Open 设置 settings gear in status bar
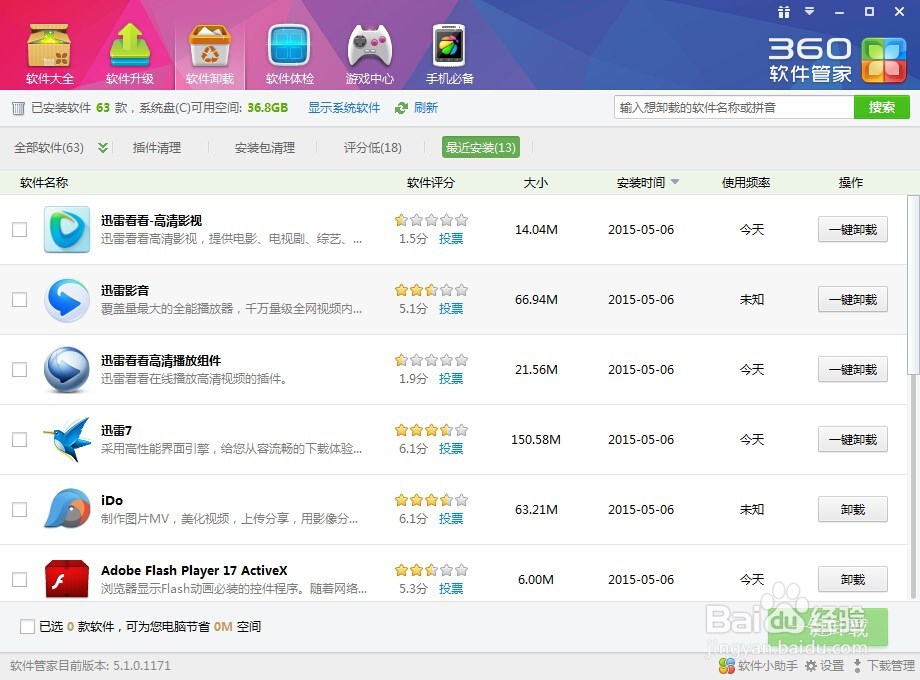Image resolution: width=920 pixels, height=680 pixels. pos(824,666)
